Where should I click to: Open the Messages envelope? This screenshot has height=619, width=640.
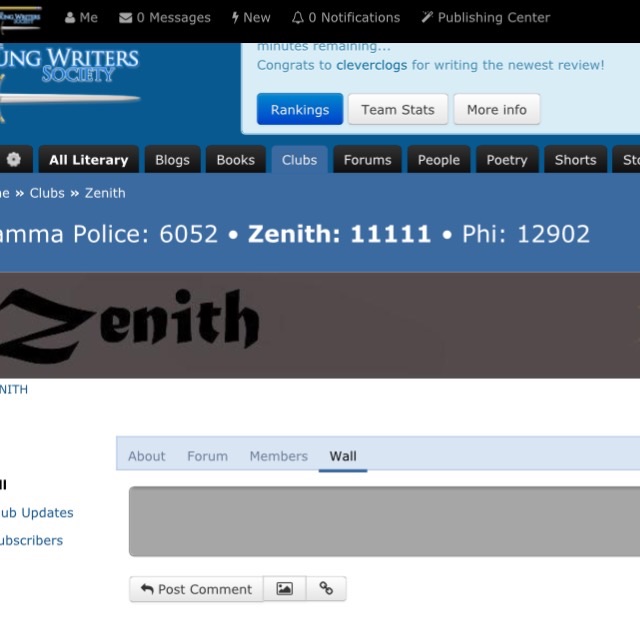coord(164,18)
